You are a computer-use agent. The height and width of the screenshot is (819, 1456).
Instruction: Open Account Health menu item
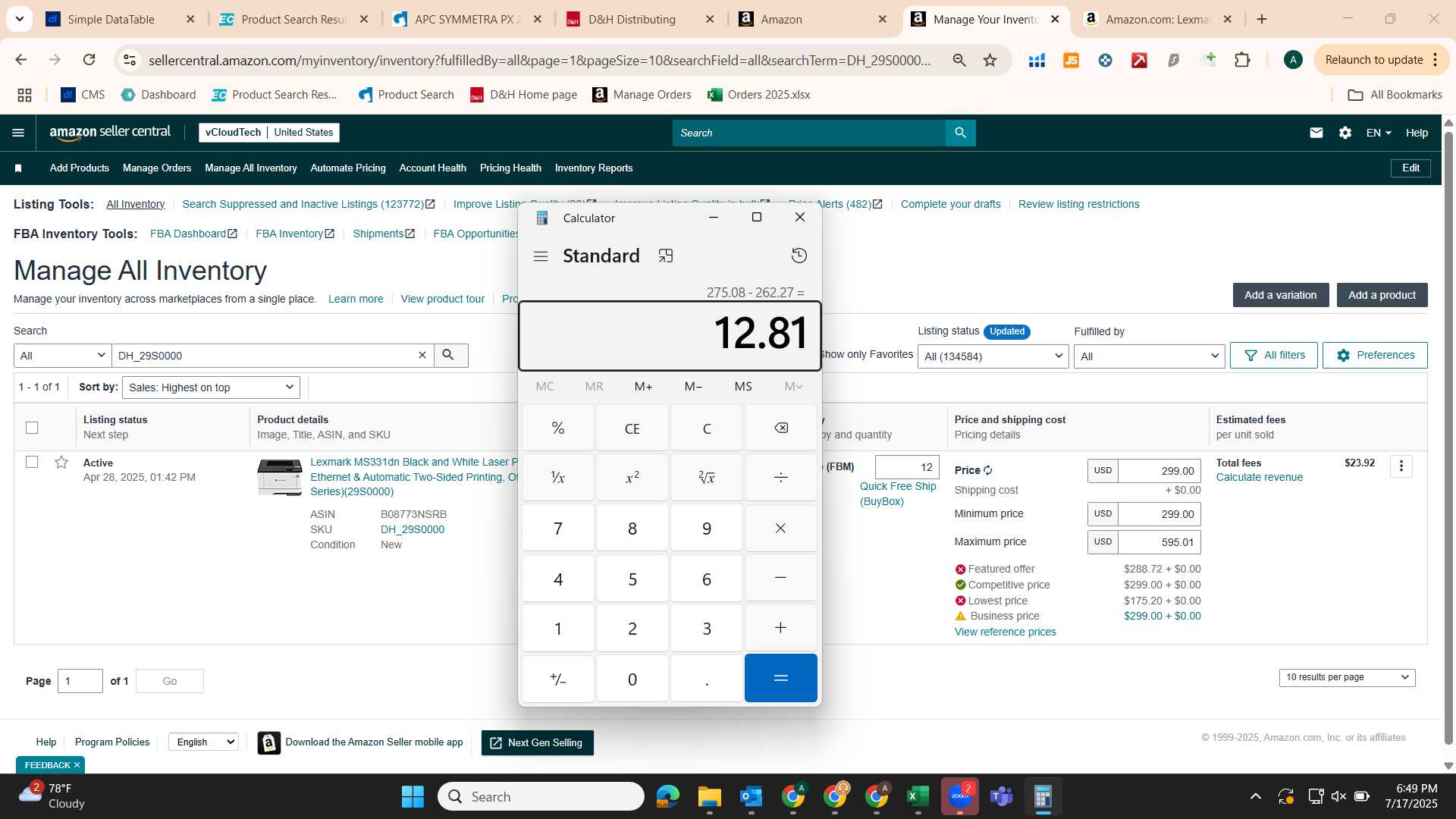coord(433,168)
